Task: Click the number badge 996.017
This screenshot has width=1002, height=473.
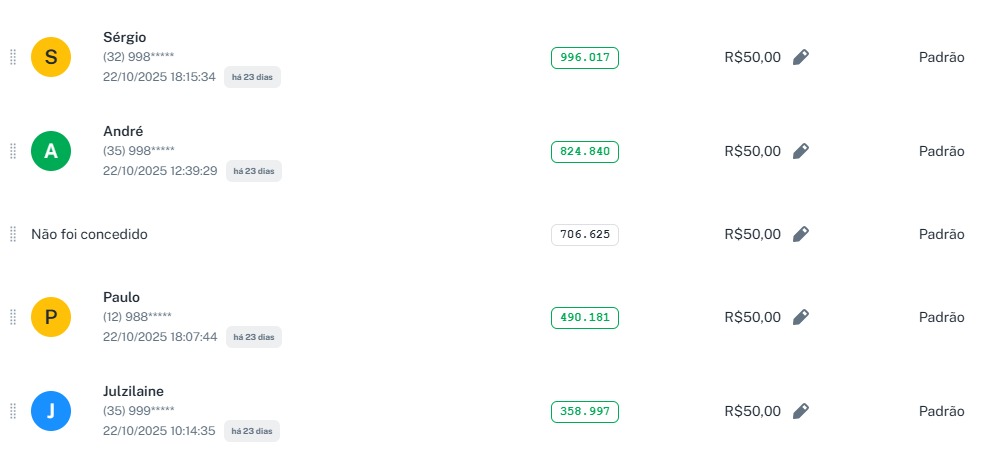Action: [x=585, y=57]
